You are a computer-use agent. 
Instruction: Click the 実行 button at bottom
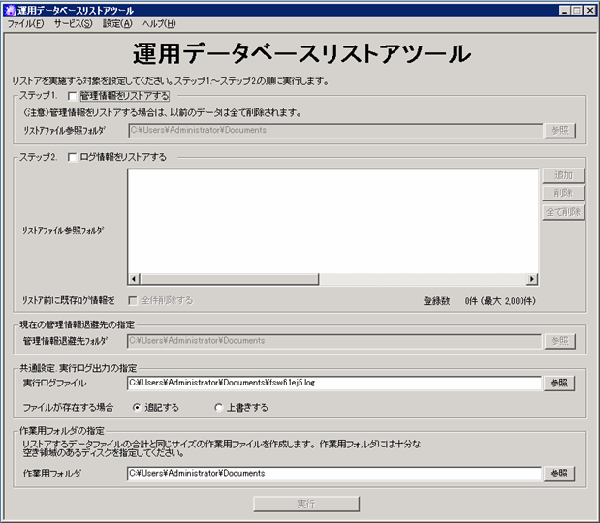coord(306,503)
